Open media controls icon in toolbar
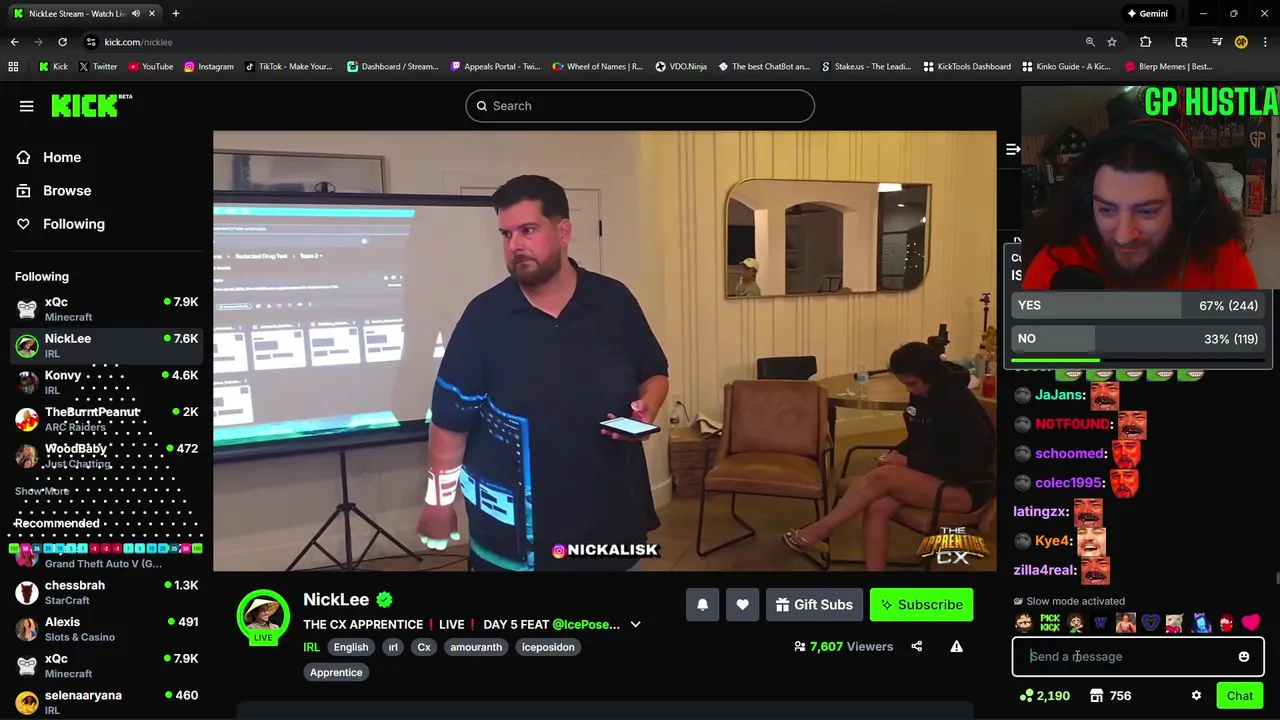 (x=1217, y=42)
